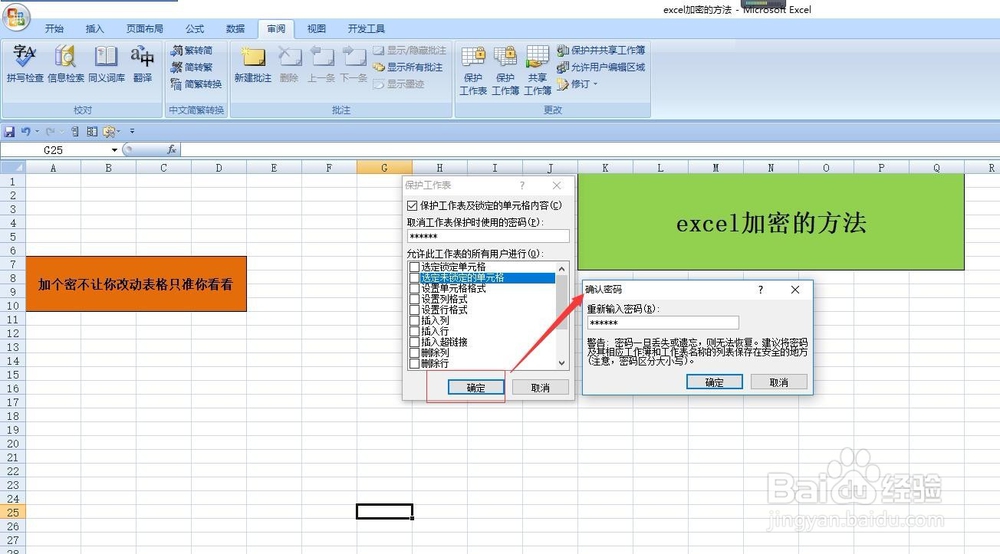Run the 拼写检查 spelling check

coord(24,64)
